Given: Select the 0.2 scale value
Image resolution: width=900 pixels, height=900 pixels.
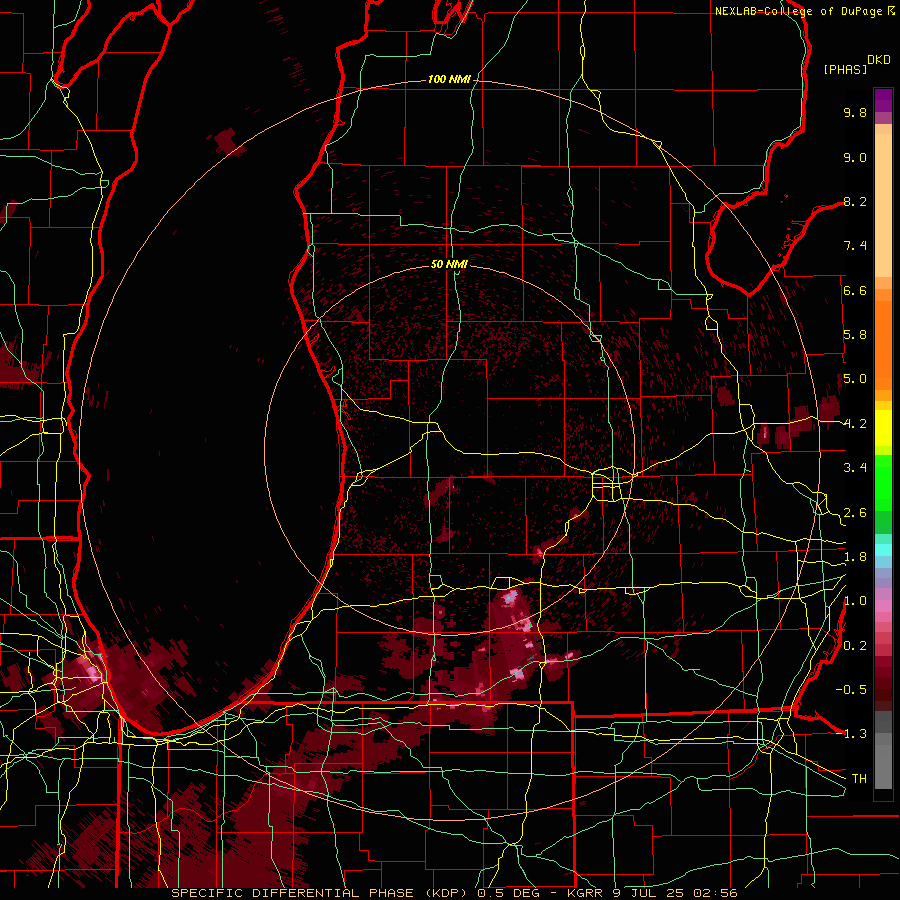Looking at the screenshot, I should (855, 646).
